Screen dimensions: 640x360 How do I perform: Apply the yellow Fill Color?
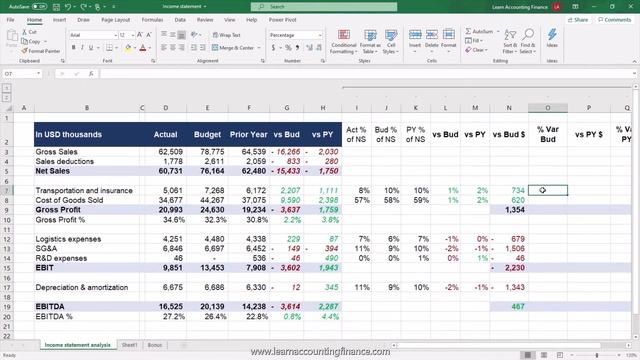[128, 48]
